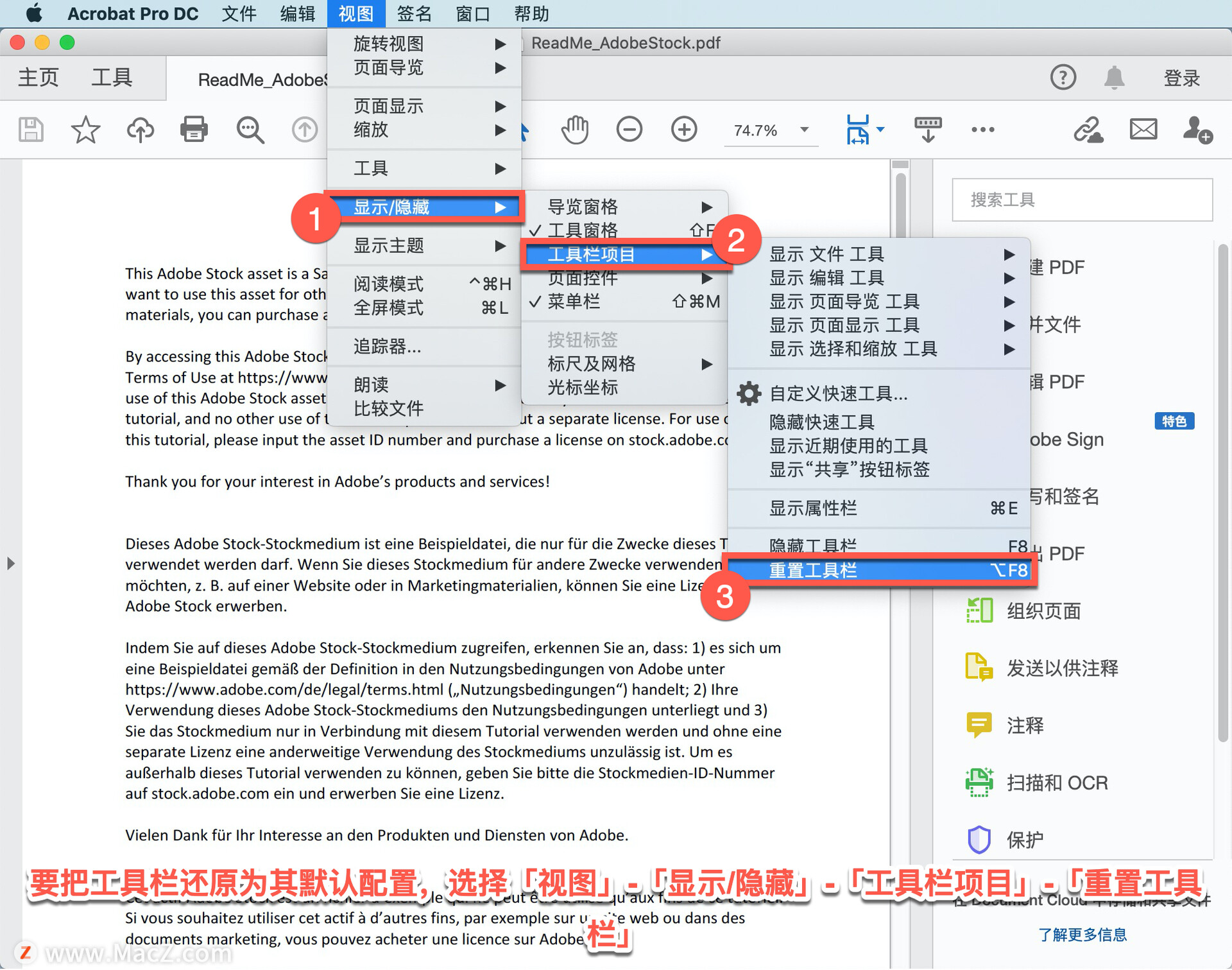Open the 保护 protect tool
Viewport: 1232px width, 970px height.
(1005, 839)
